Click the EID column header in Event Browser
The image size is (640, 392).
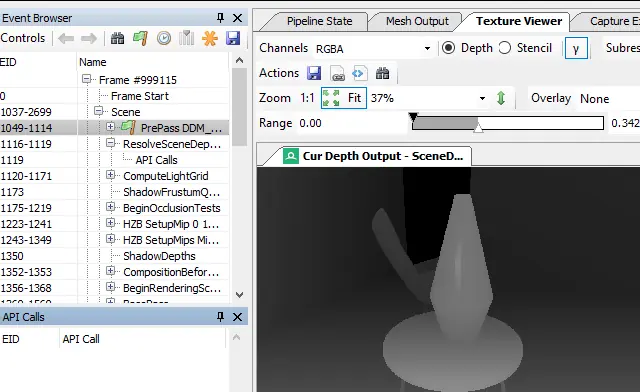pyautogui.click(x=38, y=62)
